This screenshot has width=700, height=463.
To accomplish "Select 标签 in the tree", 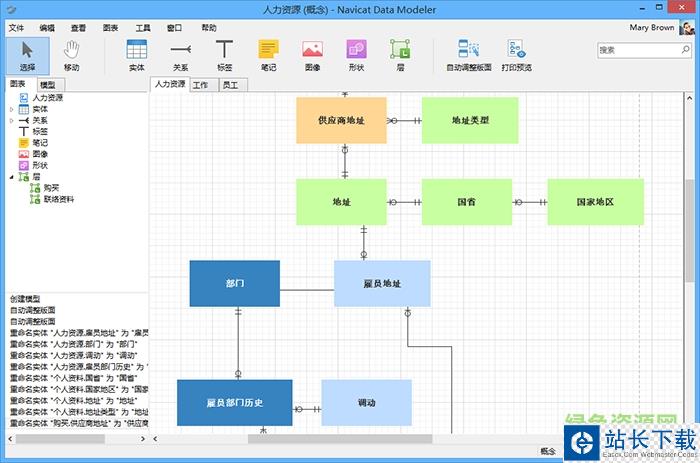I will (40, 131).
